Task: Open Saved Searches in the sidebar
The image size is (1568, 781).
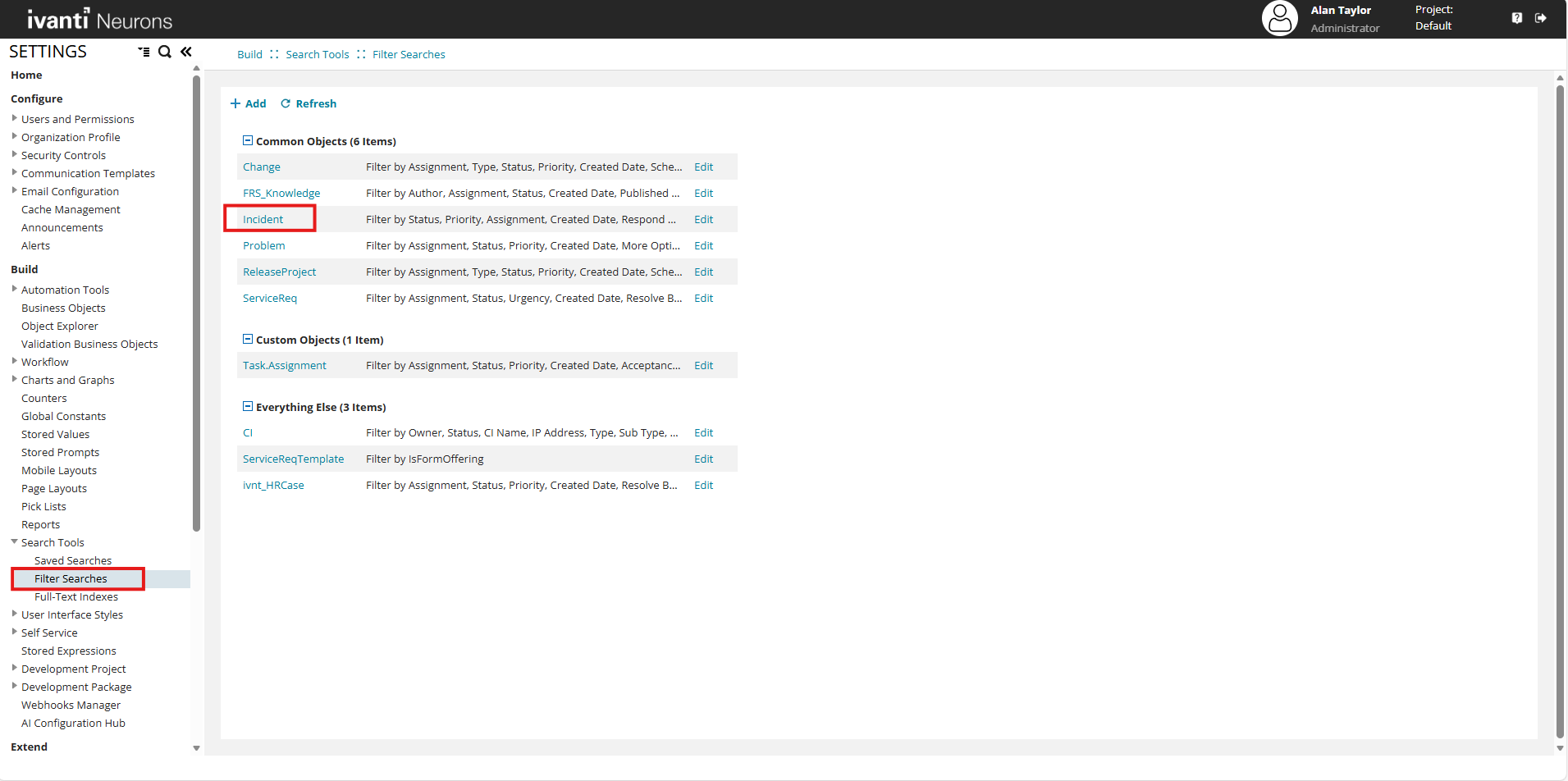Action: click(73, 560)
